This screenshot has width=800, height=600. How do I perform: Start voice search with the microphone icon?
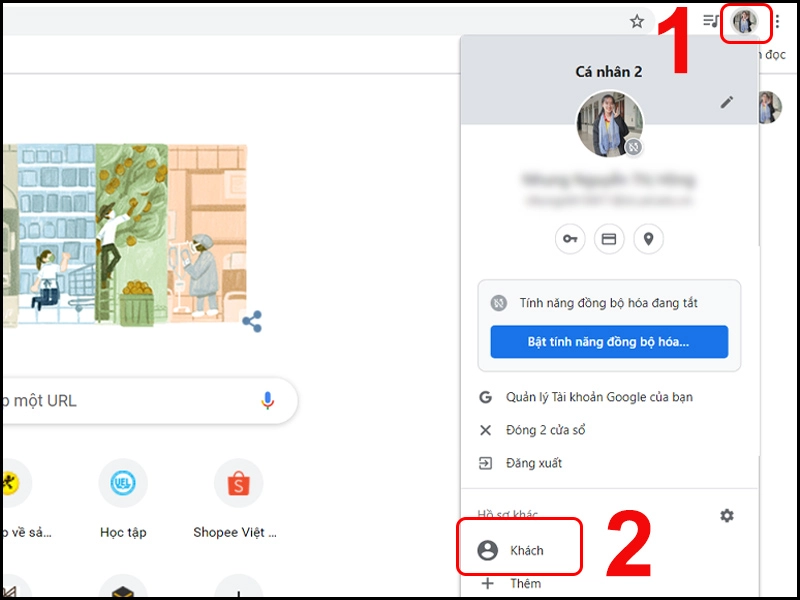(267, 401)
